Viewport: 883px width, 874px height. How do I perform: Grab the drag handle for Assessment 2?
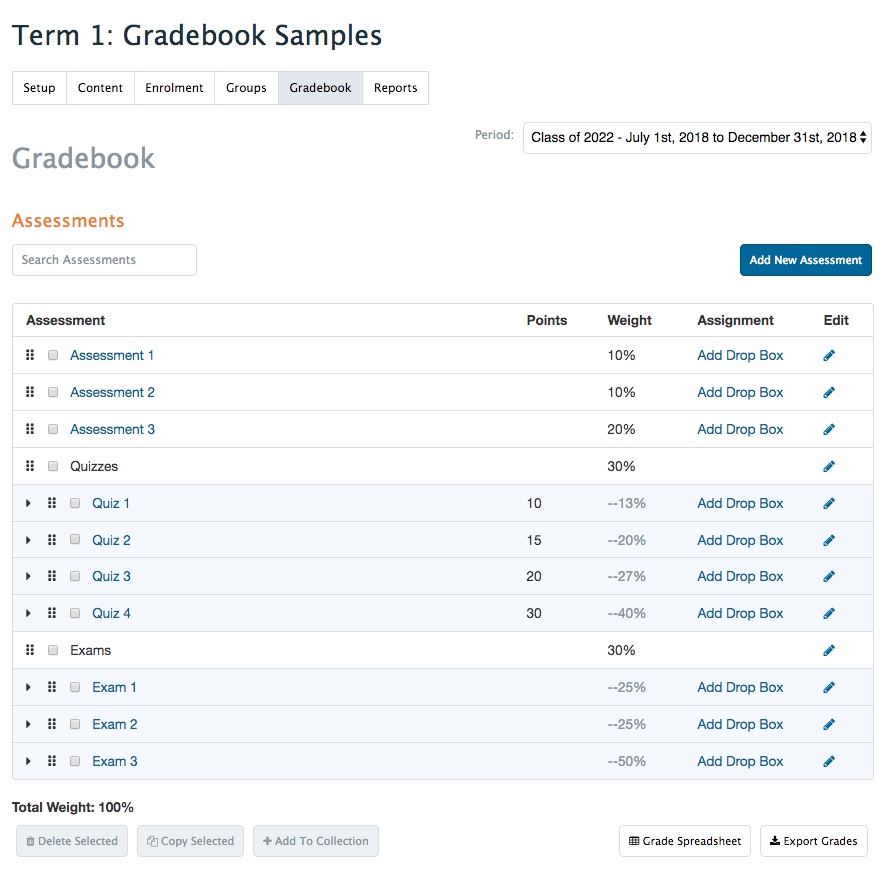click(x=30, y=392)
